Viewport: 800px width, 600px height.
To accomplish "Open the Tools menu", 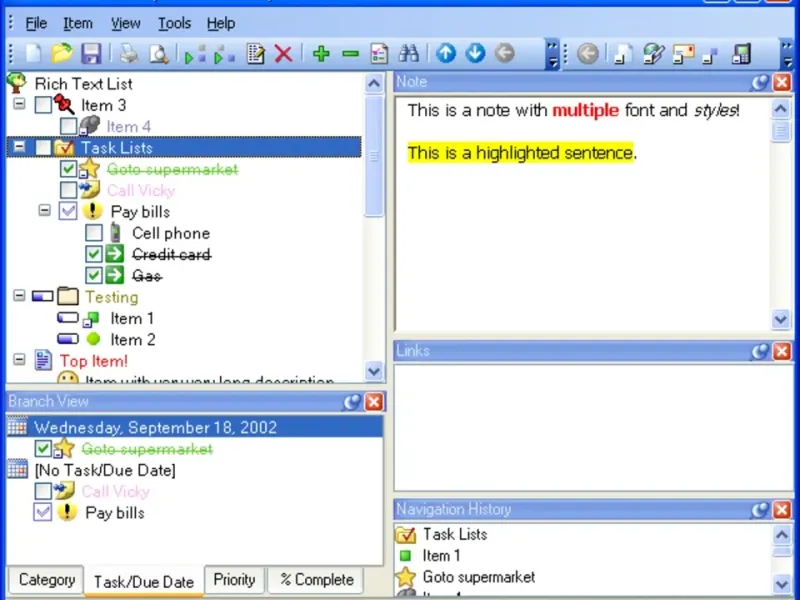I will pyautogui.click(x=174, y=23).
